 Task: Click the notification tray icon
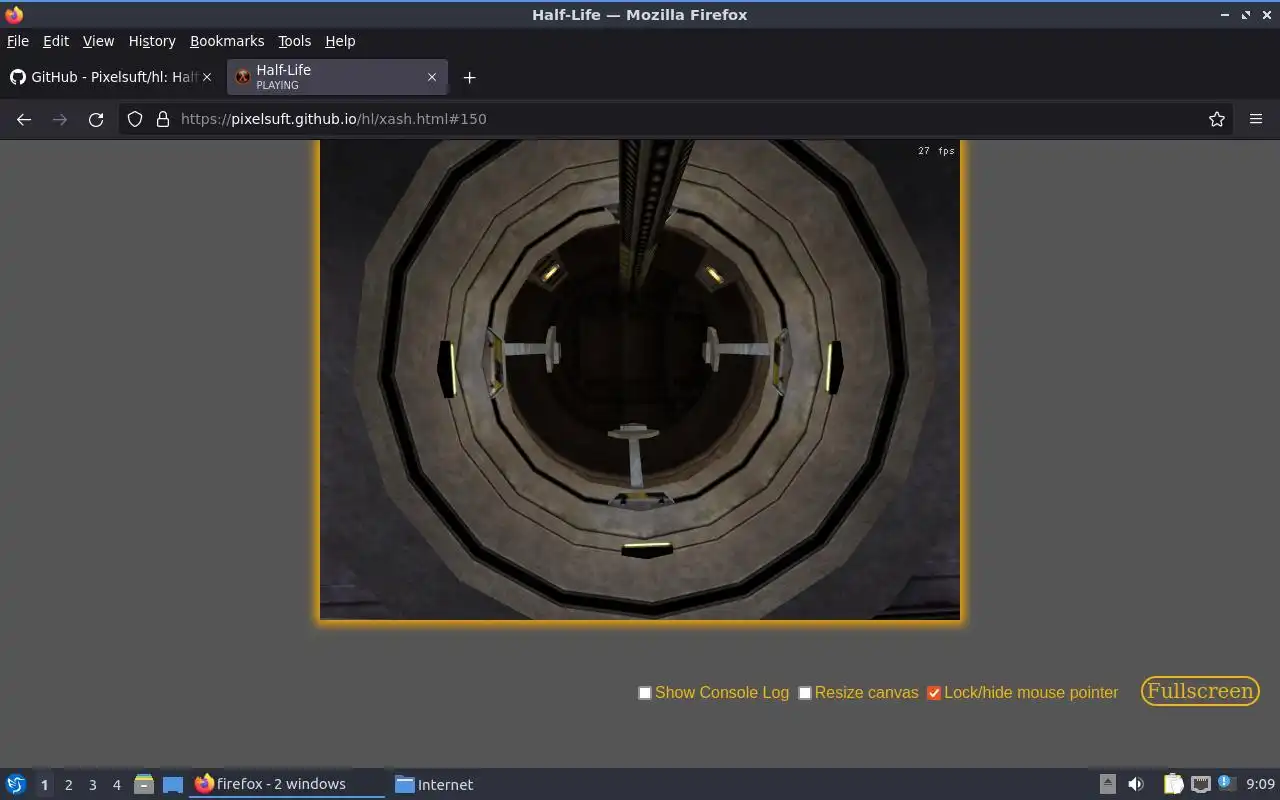tap(1227, 783)
